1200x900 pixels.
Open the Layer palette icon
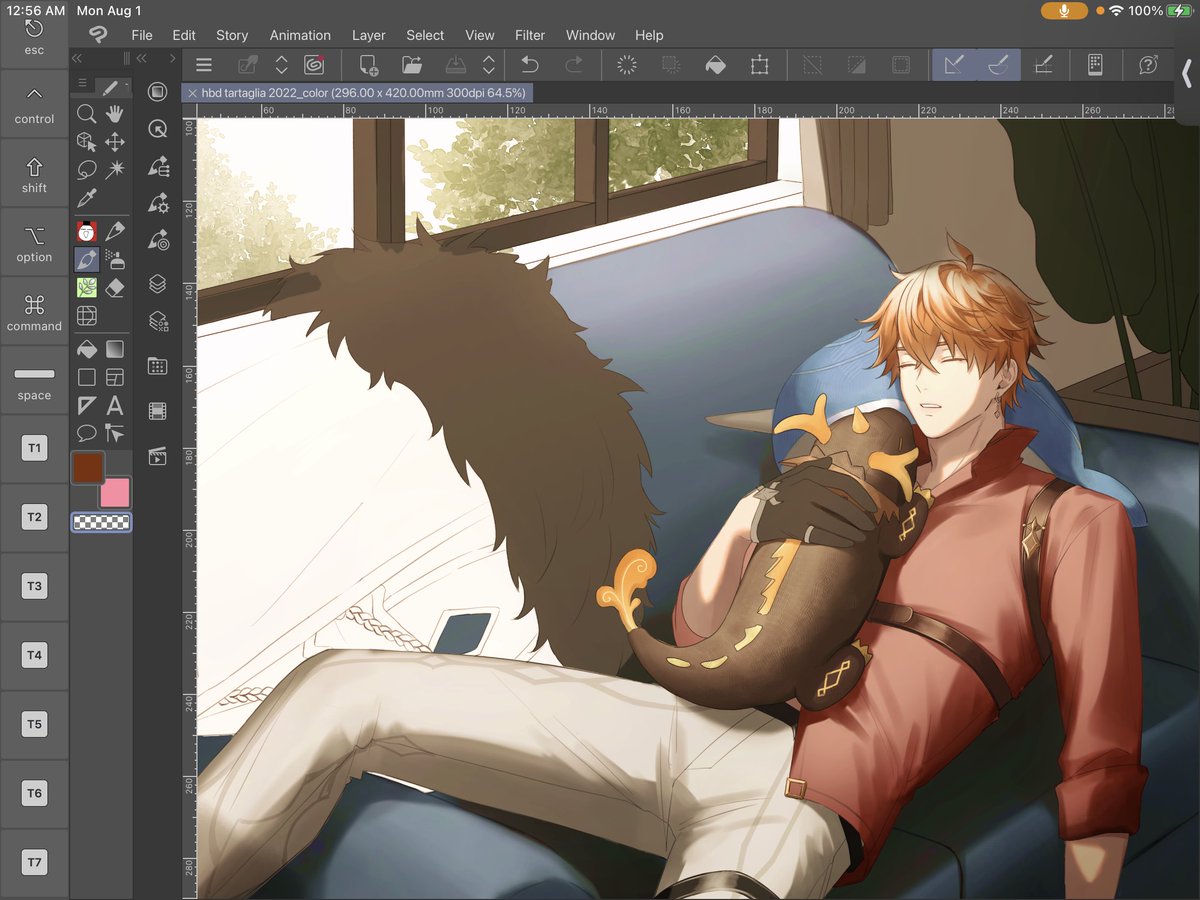pos(157,284)
